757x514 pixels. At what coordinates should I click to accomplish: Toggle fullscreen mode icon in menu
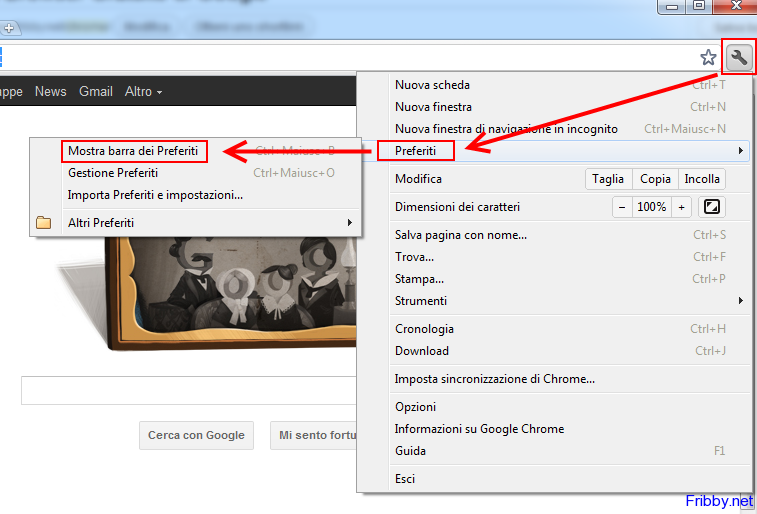[712, 207]
